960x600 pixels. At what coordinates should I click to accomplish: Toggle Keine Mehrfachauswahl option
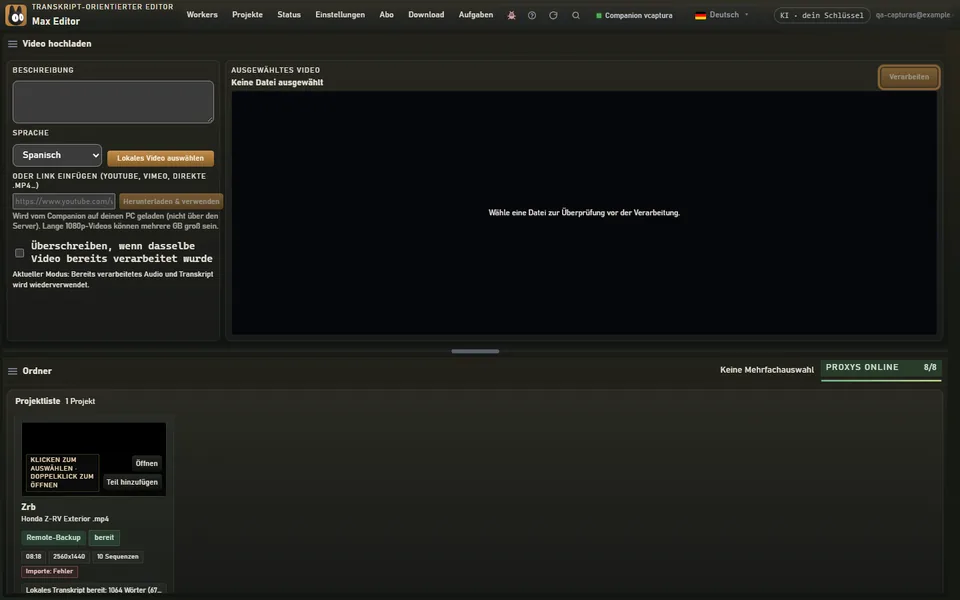tap(767, 370)
